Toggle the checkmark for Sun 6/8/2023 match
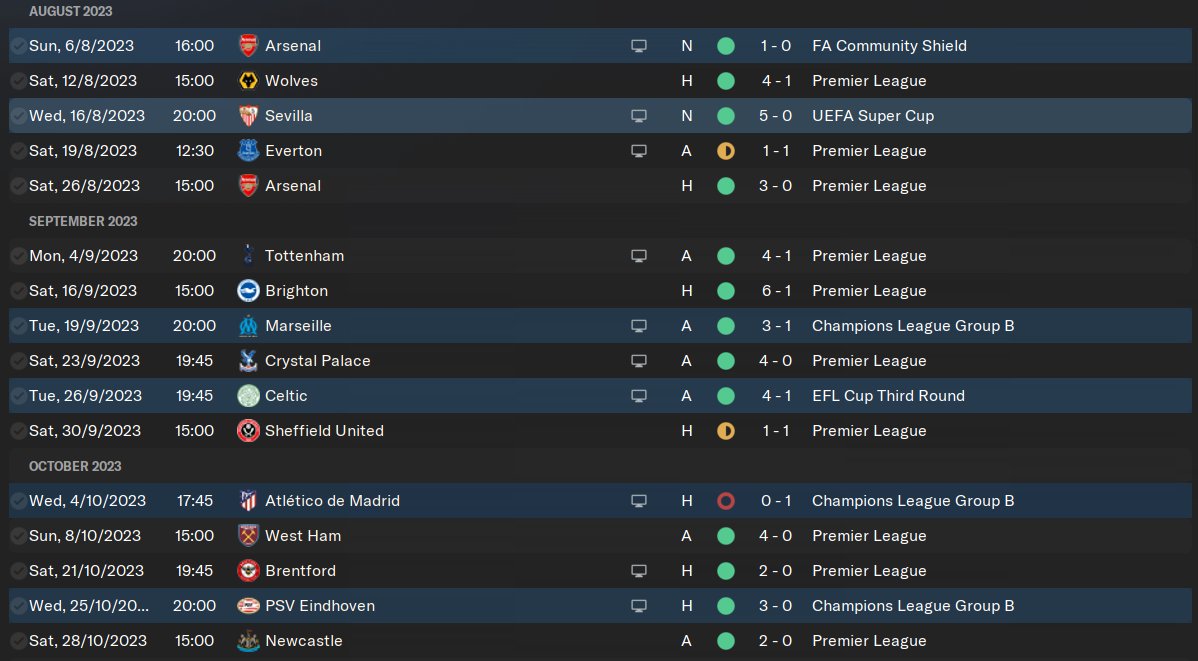Image resolution: width=1198 pixels, height=661 pixels. [18, 46]
